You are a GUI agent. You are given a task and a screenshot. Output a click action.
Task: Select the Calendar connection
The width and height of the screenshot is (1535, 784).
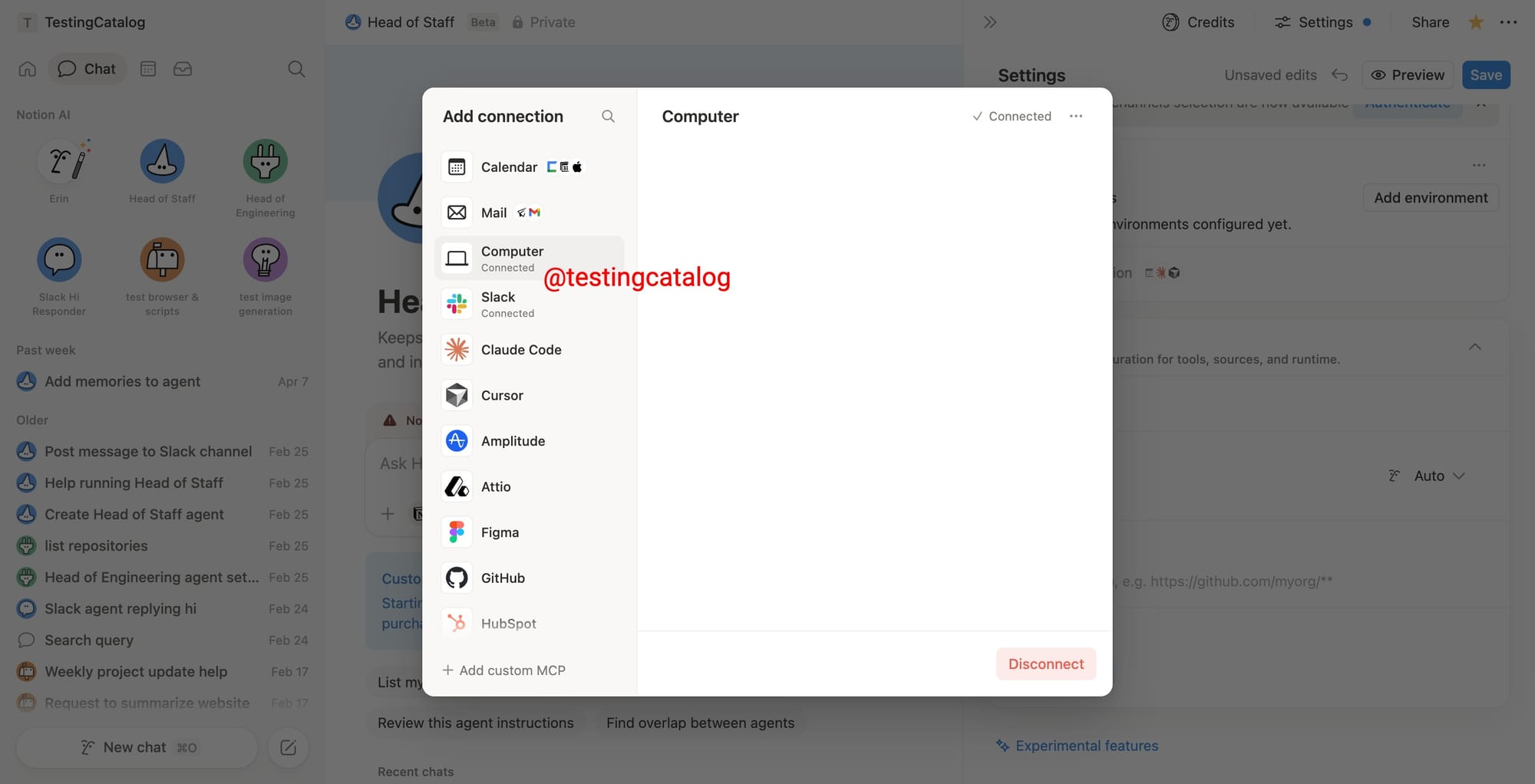point(530,167)
